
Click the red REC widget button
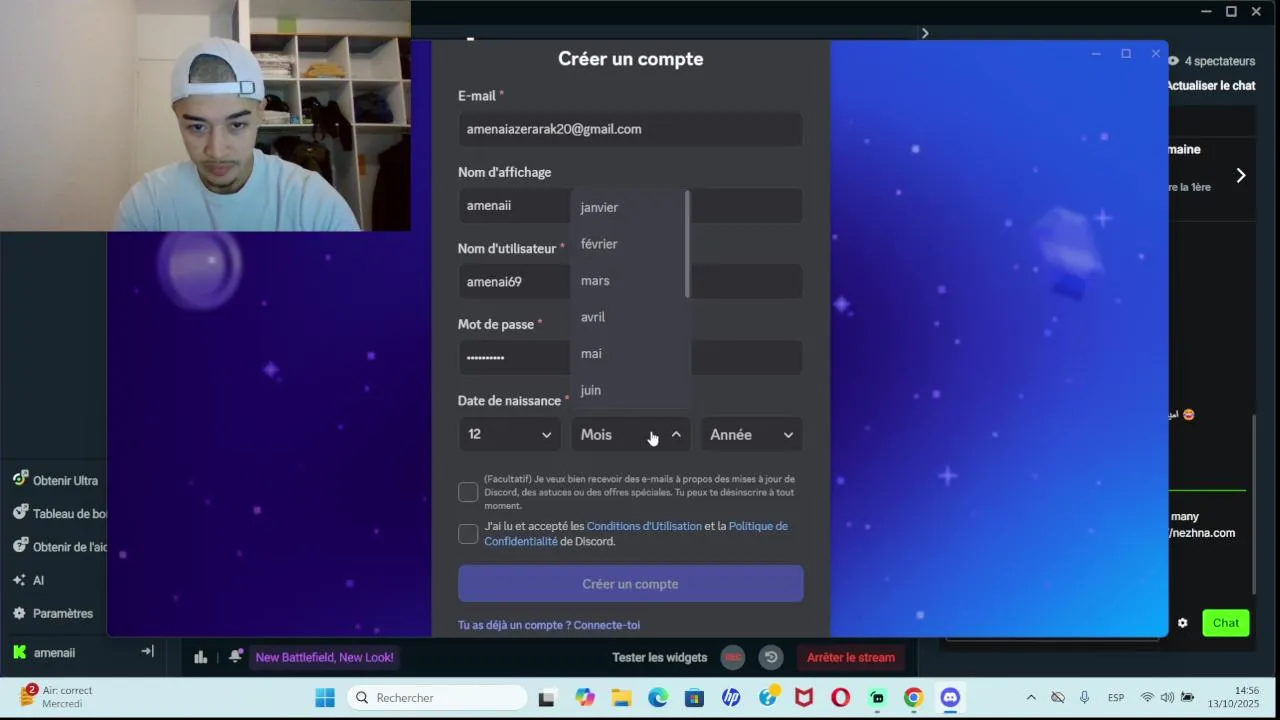click(733, 657)
